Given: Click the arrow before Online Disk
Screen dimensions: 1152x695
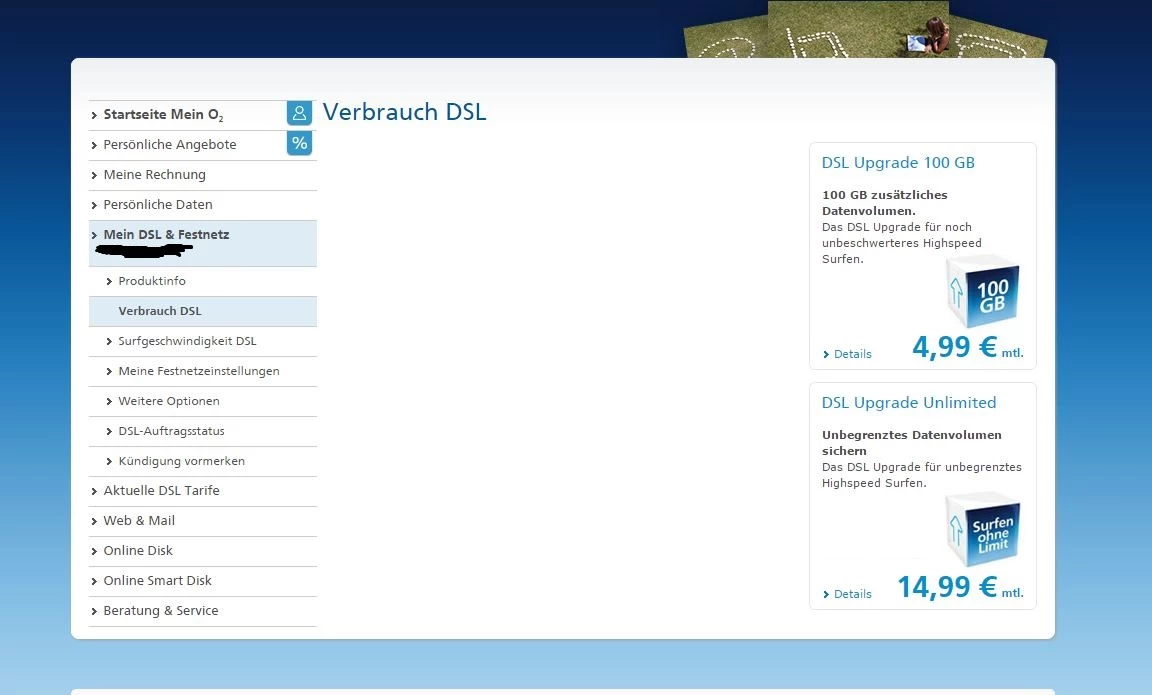Looking at the screenshot, I should pyautogui.click(x=94, y=552).
